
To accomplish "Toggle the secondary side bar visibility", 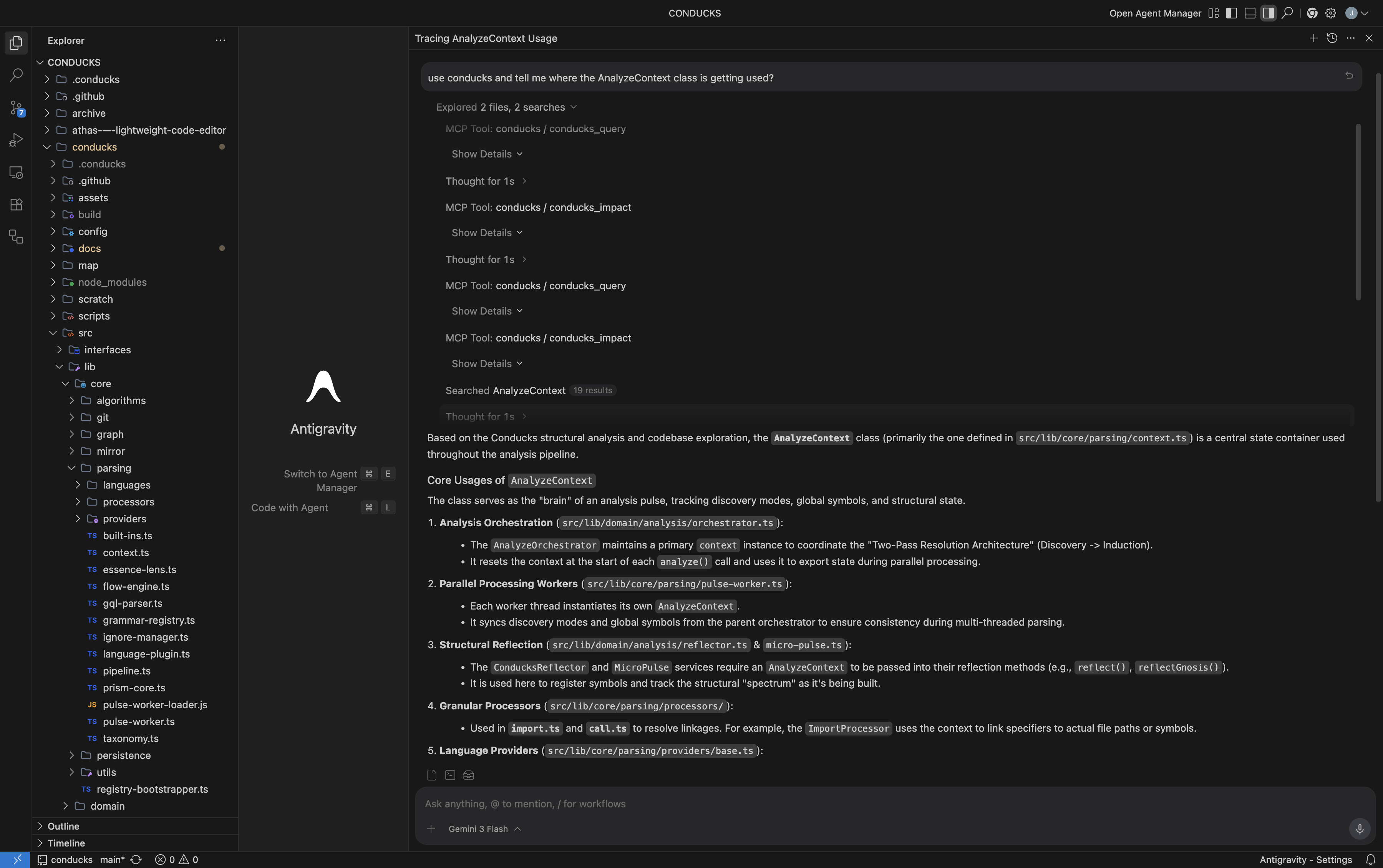I will (1268, 13).
